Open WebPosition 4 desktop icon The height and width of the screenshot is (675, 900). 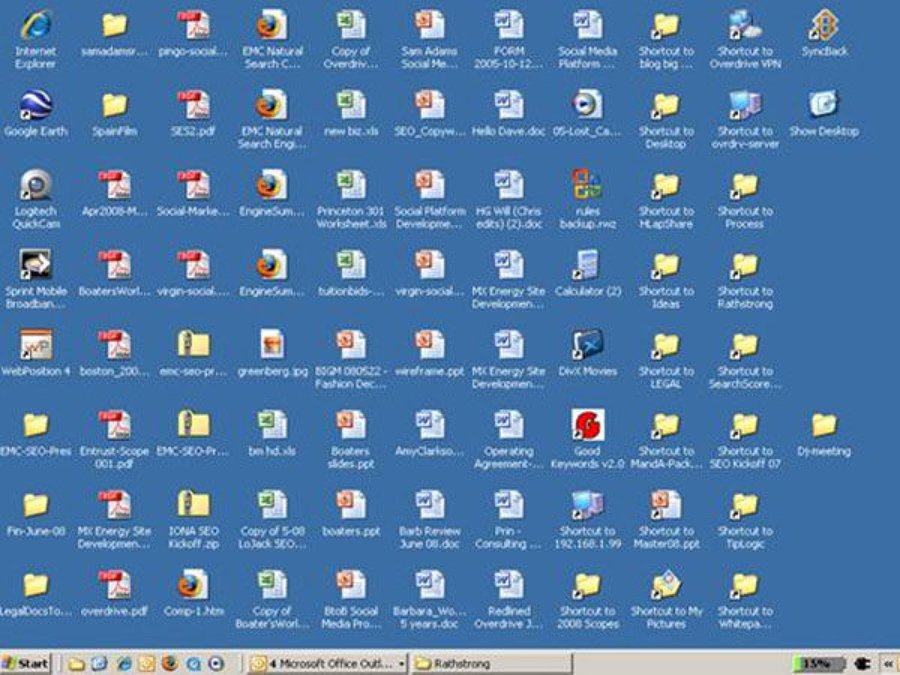click(36, 346)
